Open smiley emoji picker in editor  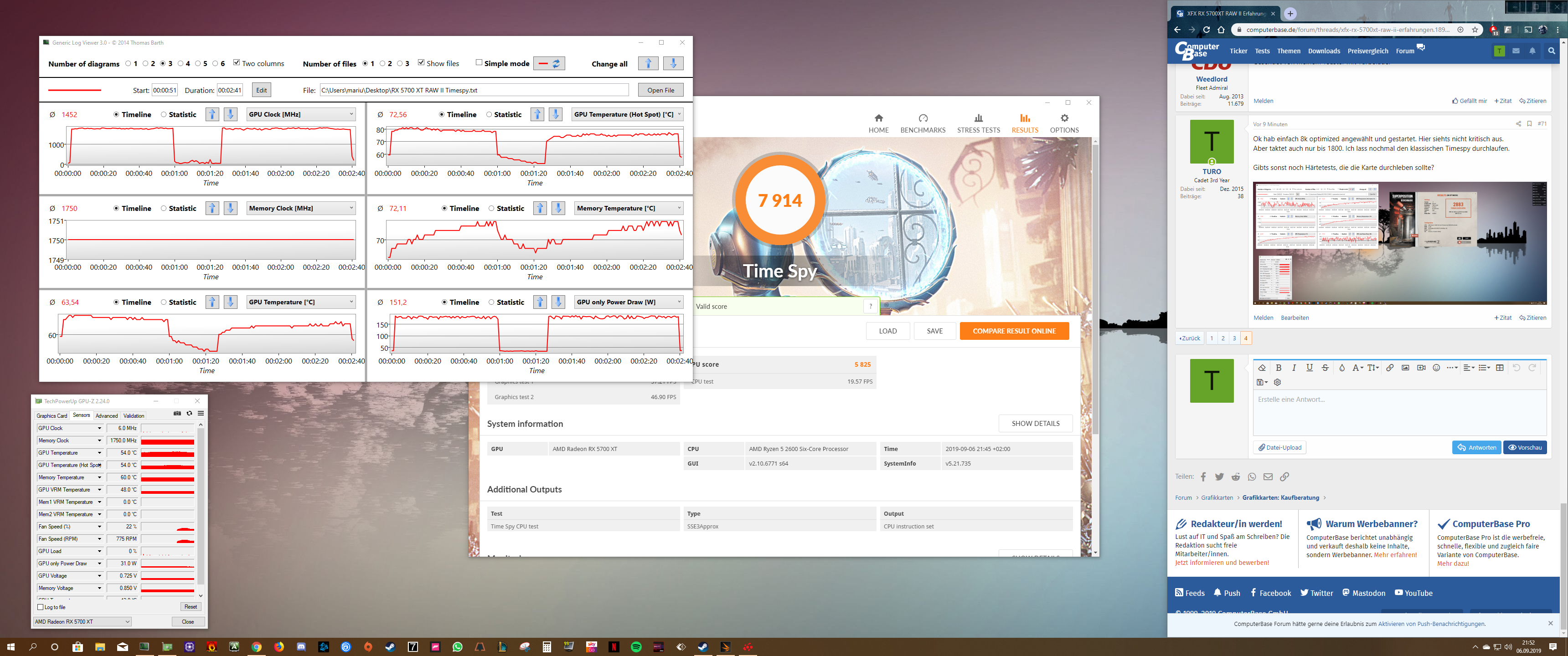tap(1436, 368)
